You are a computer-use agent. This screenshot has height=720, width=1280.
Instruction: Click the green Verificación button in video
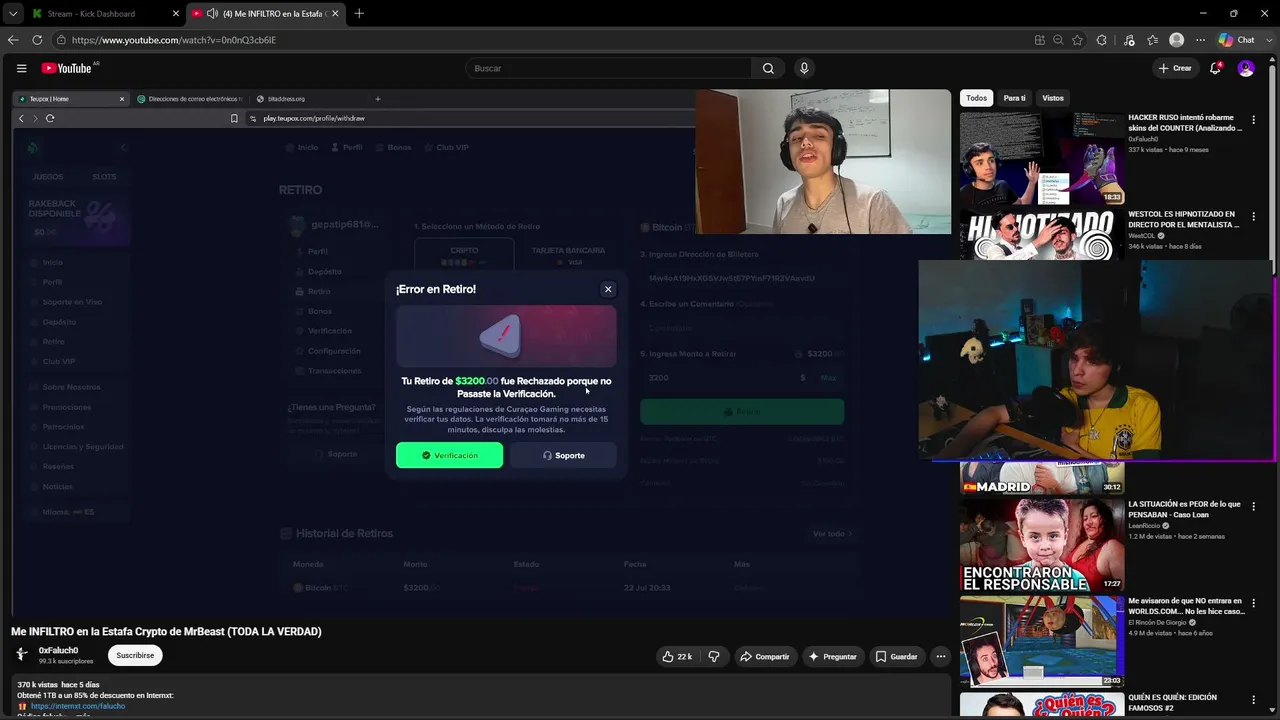point(449,455)
